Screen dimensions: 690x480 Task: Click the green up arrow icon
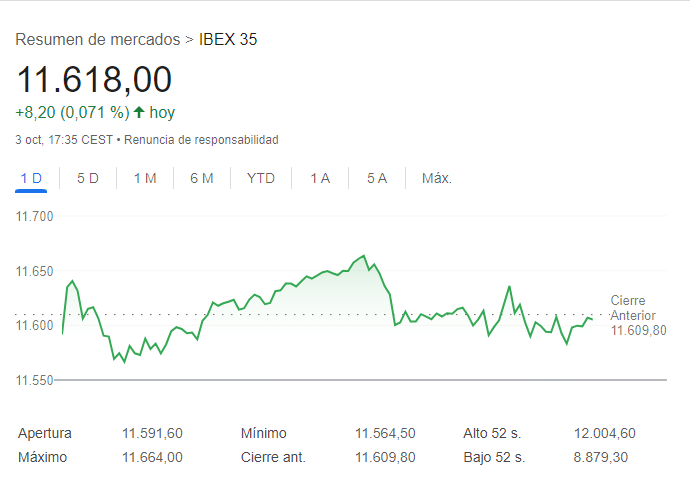pyautogui.click(x=139, y=112)
